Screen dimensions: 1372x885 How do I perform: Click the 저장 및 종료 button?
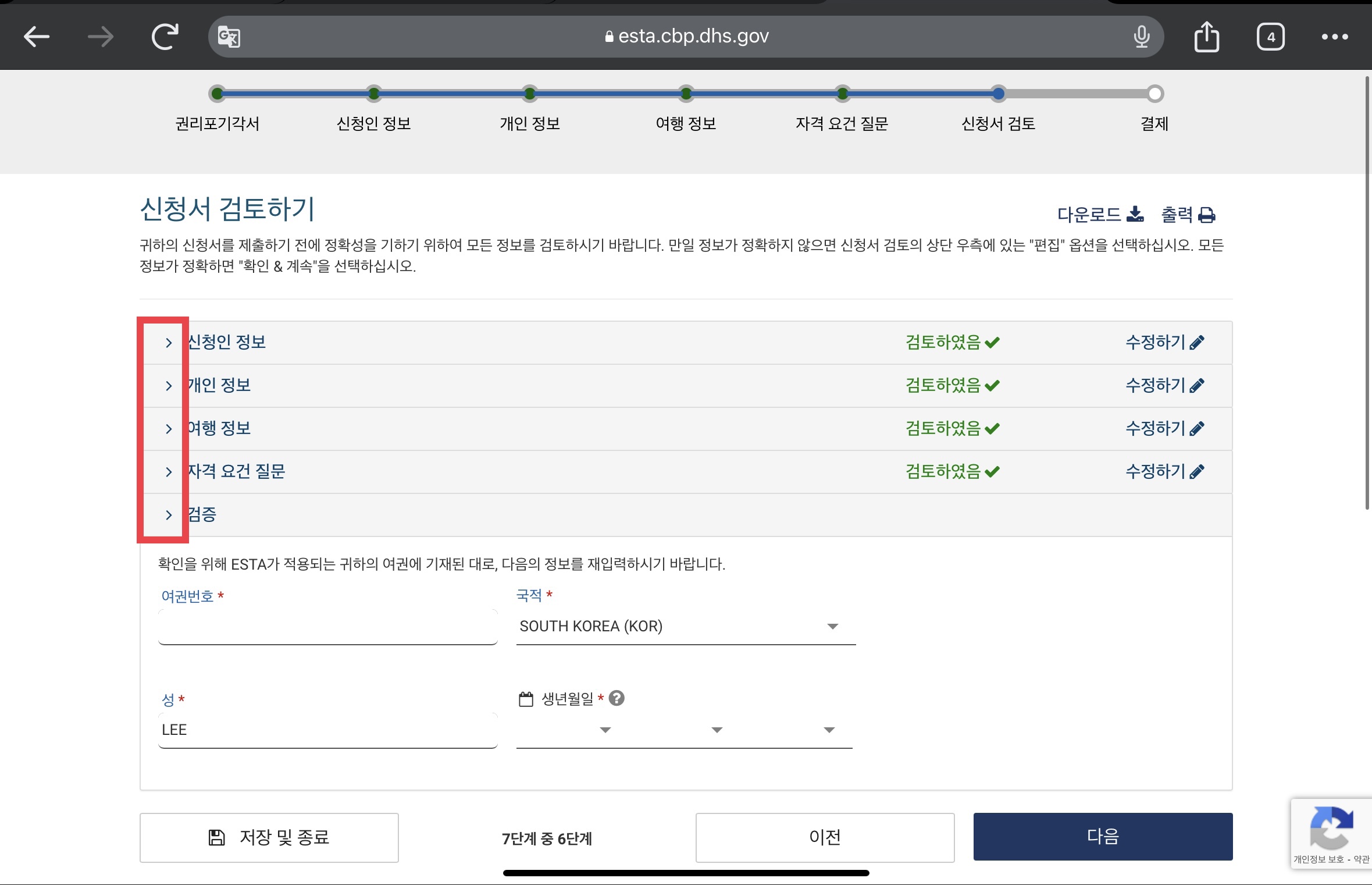(269, 837)
